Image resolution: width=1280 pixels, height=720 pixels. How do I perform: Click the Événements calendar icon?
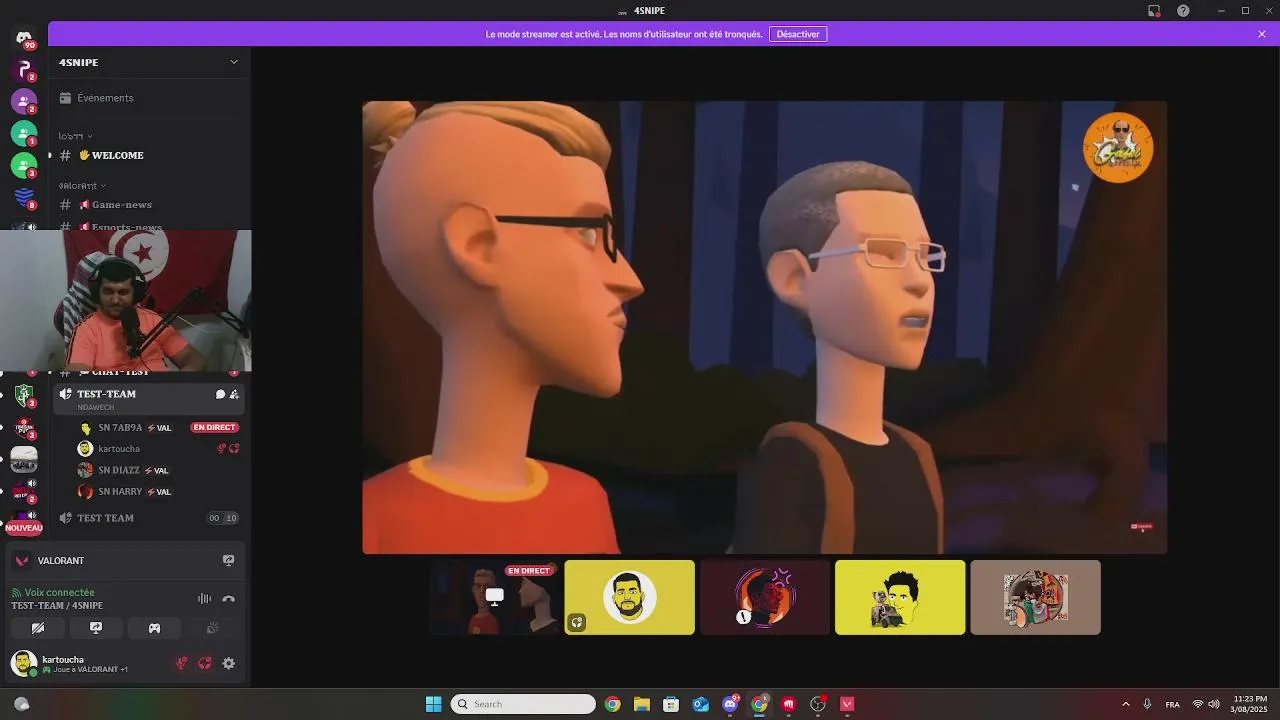(65, 98)
